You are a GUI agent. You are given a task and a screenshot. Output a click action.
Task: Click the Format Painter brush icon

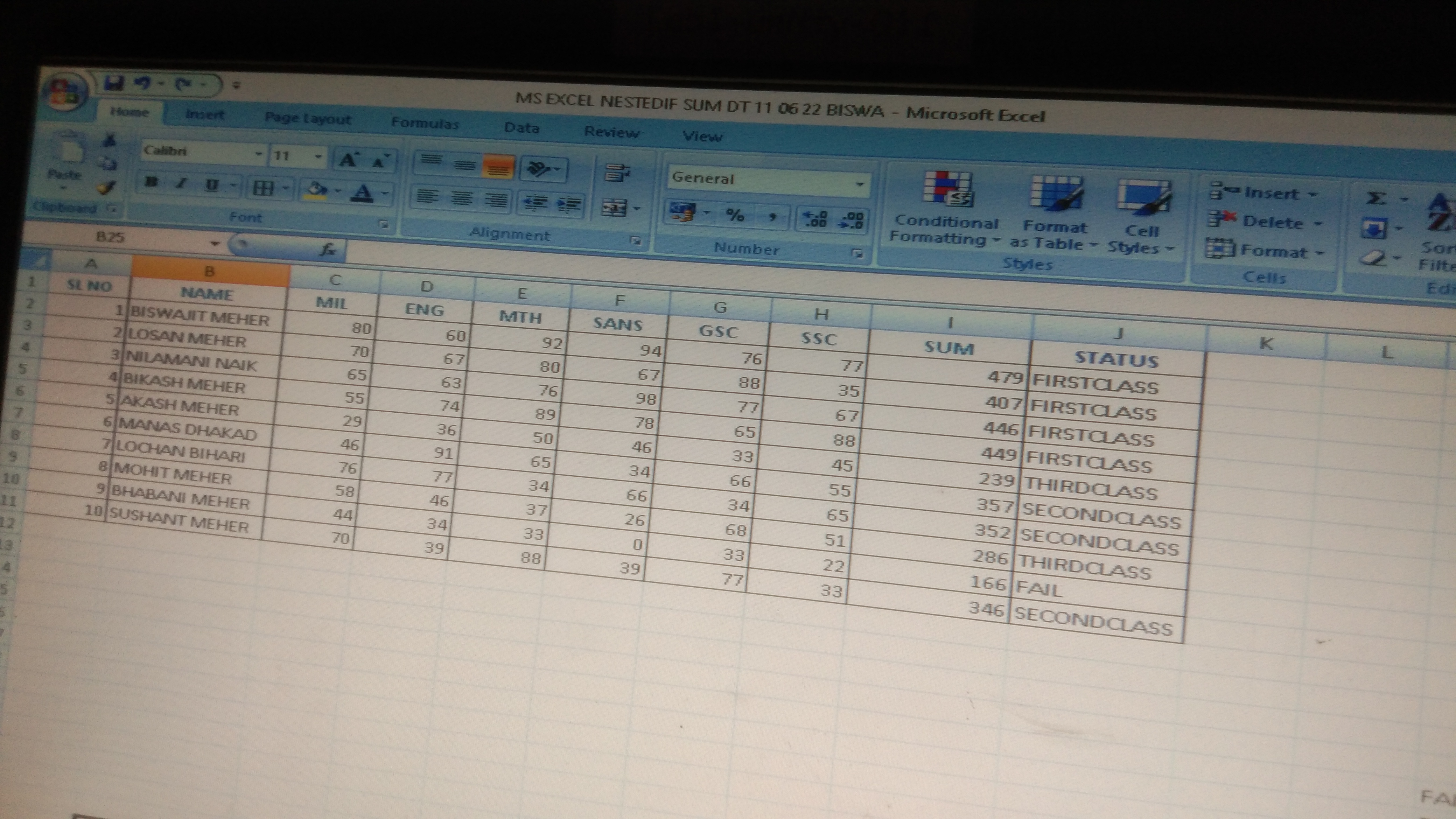click(x=107, y=188)
